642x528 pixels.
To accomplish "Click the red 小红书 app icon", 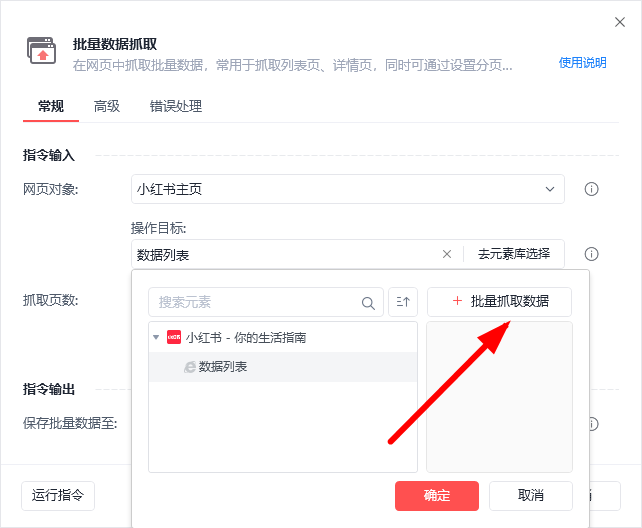I will [174, 338].
